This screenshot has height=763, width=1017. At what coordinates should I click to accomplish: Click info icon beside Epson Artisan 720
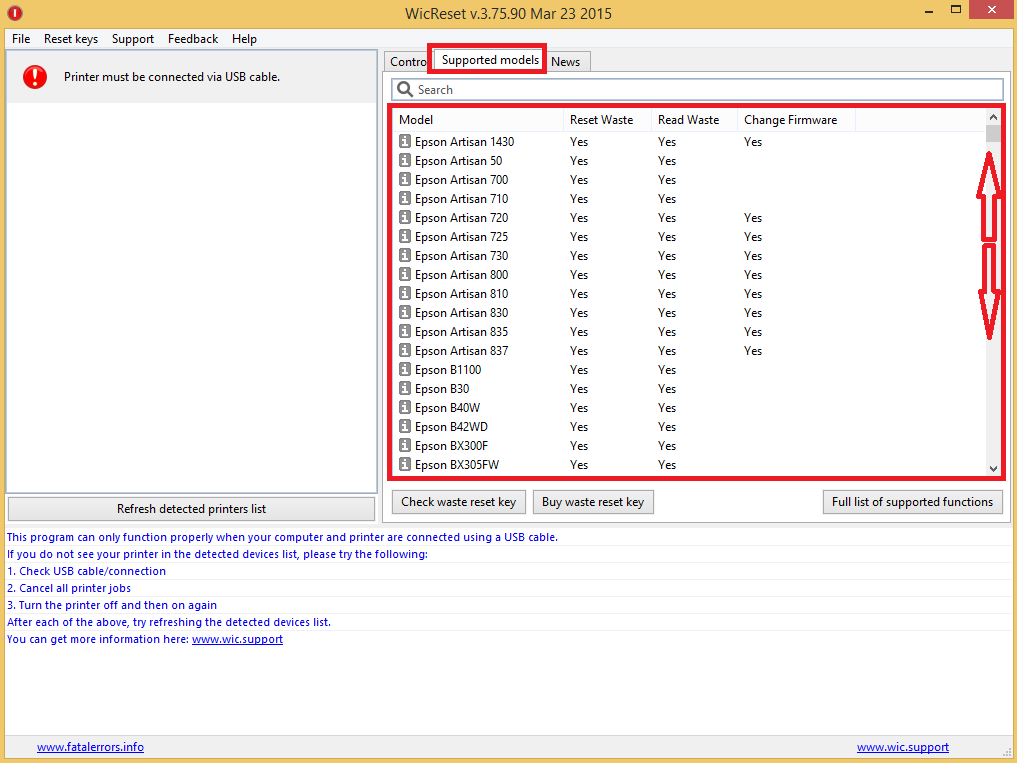[x=405, y=217]
